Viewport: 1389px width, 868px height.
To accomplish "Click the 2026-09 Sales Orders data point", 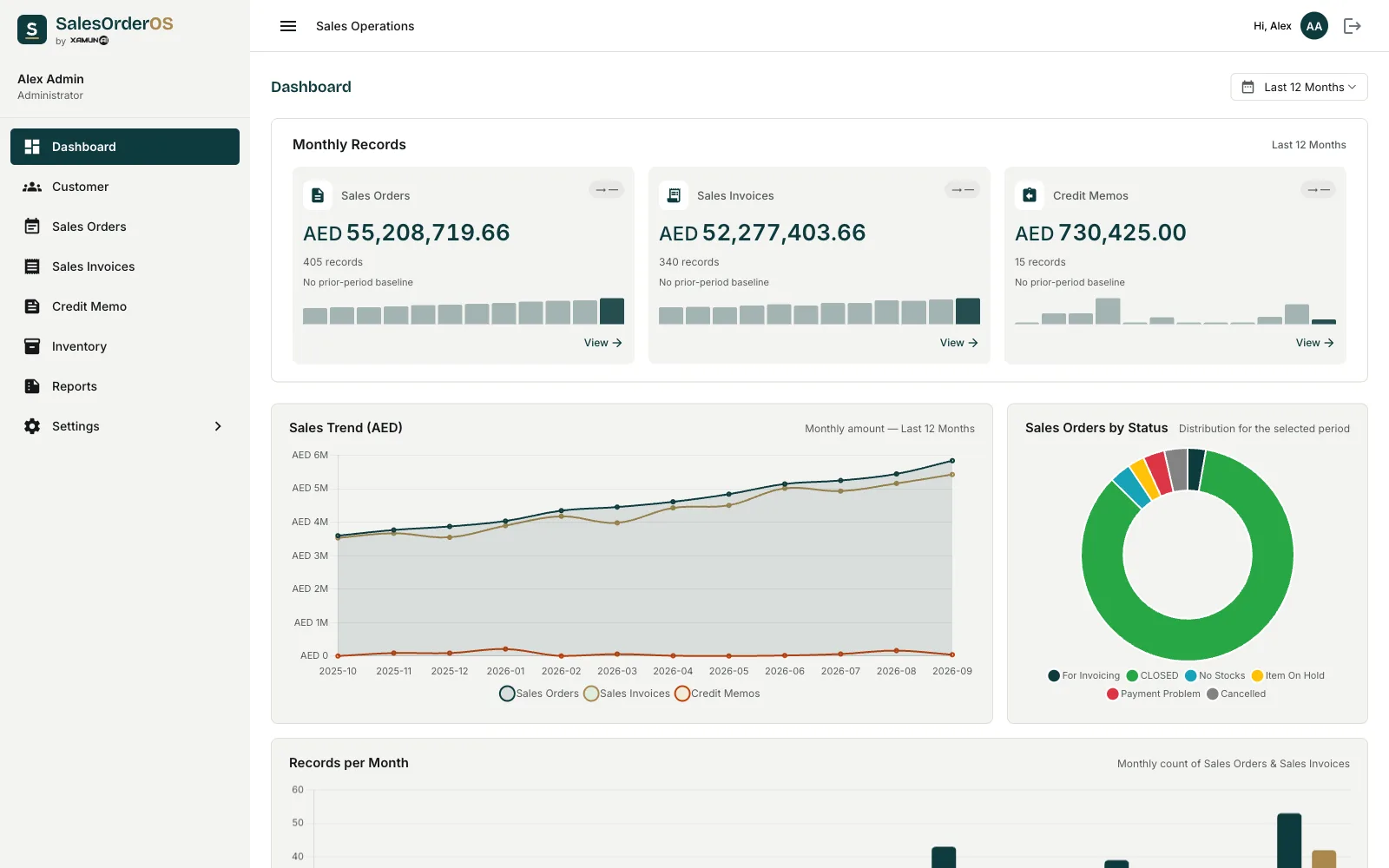I will tap(952, 461).
